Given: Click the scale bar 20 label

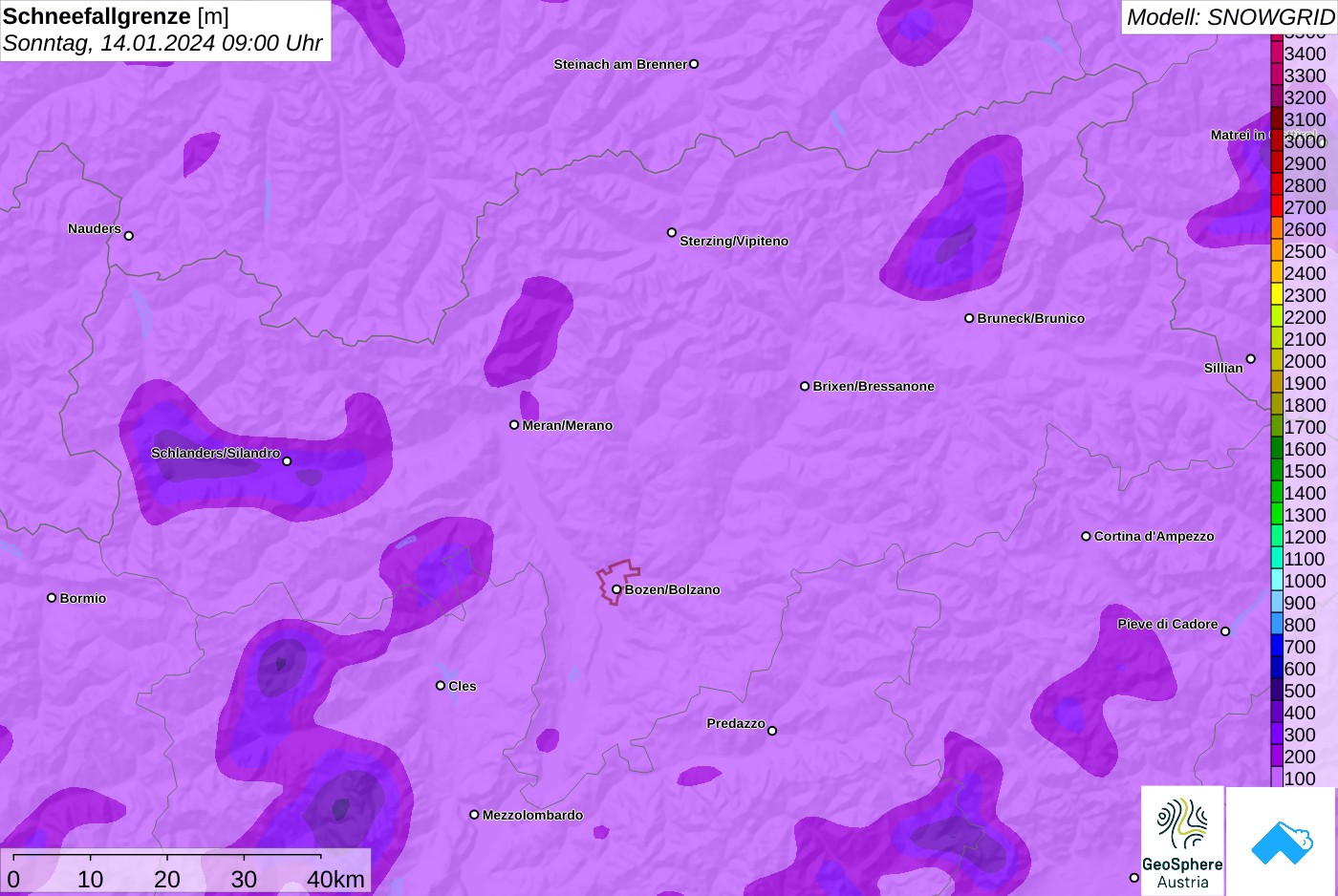Looking at the screenshot, I should 167,880.
